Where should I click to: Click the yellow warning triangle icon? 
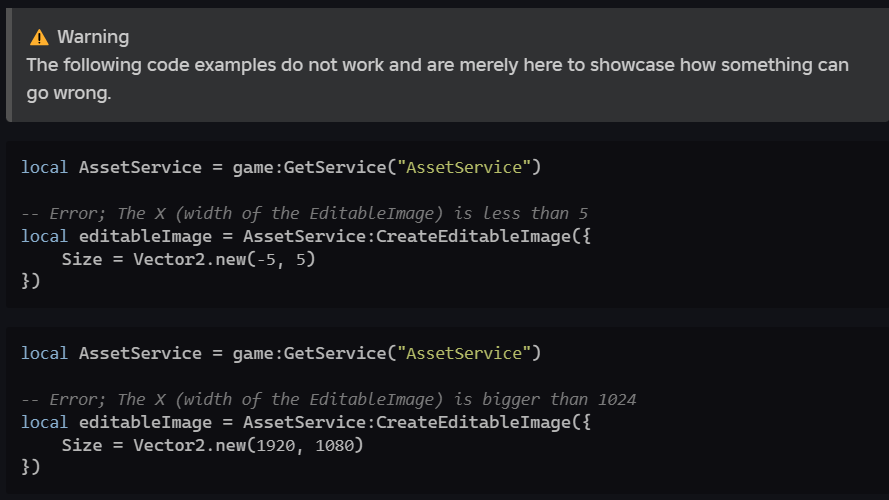pos(39,38)
